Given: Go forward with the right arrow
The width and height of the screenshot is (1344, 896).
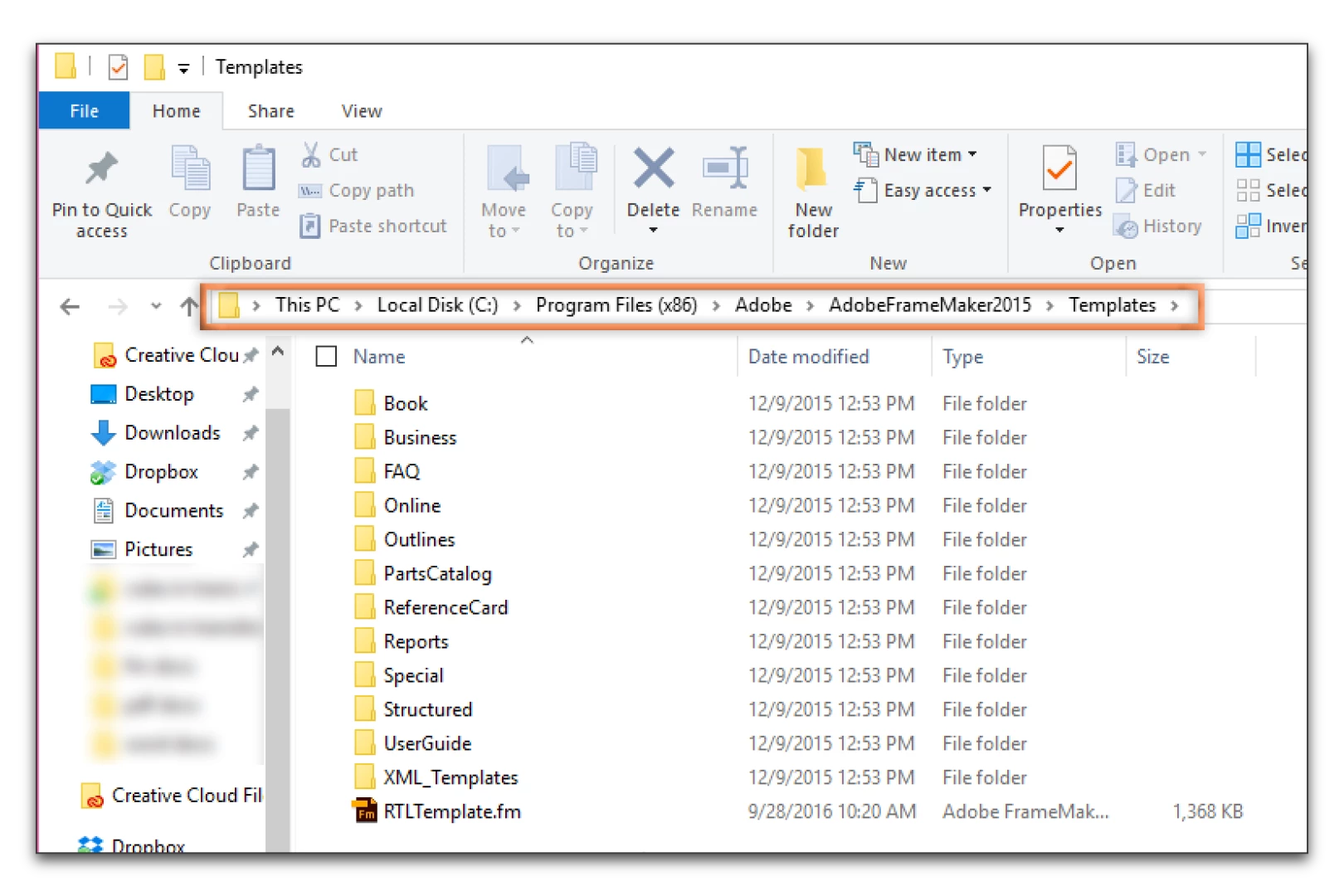Looking at the screenshot, I should [118, 307].
